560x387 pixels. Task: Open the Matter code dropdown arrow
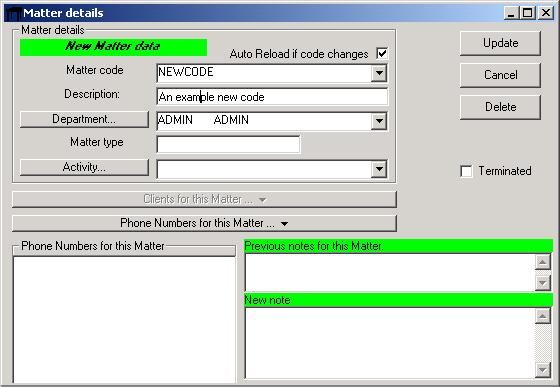click(379, 73)
